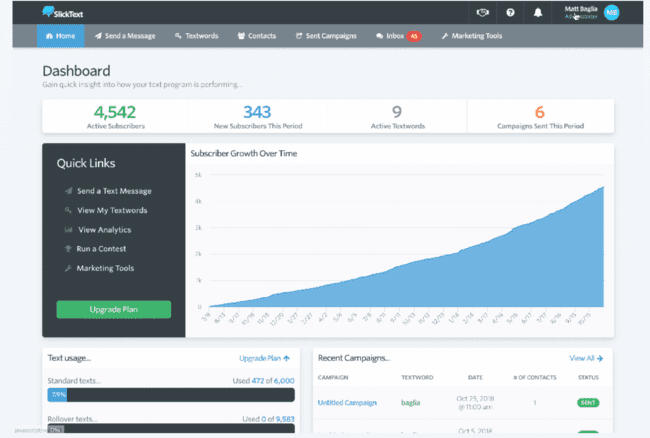Click the green Upgrade Plan button
The image size is (650, 438).
(114, 310)
